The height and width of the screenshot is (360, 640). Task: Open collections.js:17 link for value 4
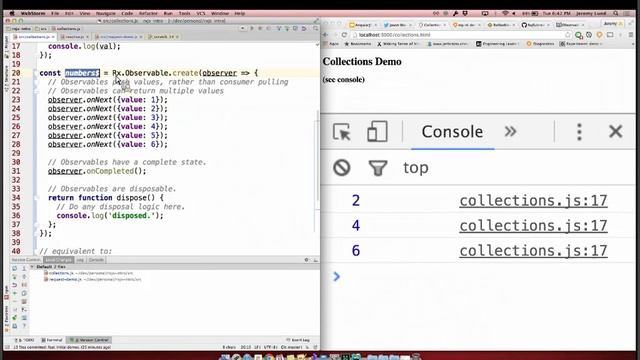(x=533, y=225)
